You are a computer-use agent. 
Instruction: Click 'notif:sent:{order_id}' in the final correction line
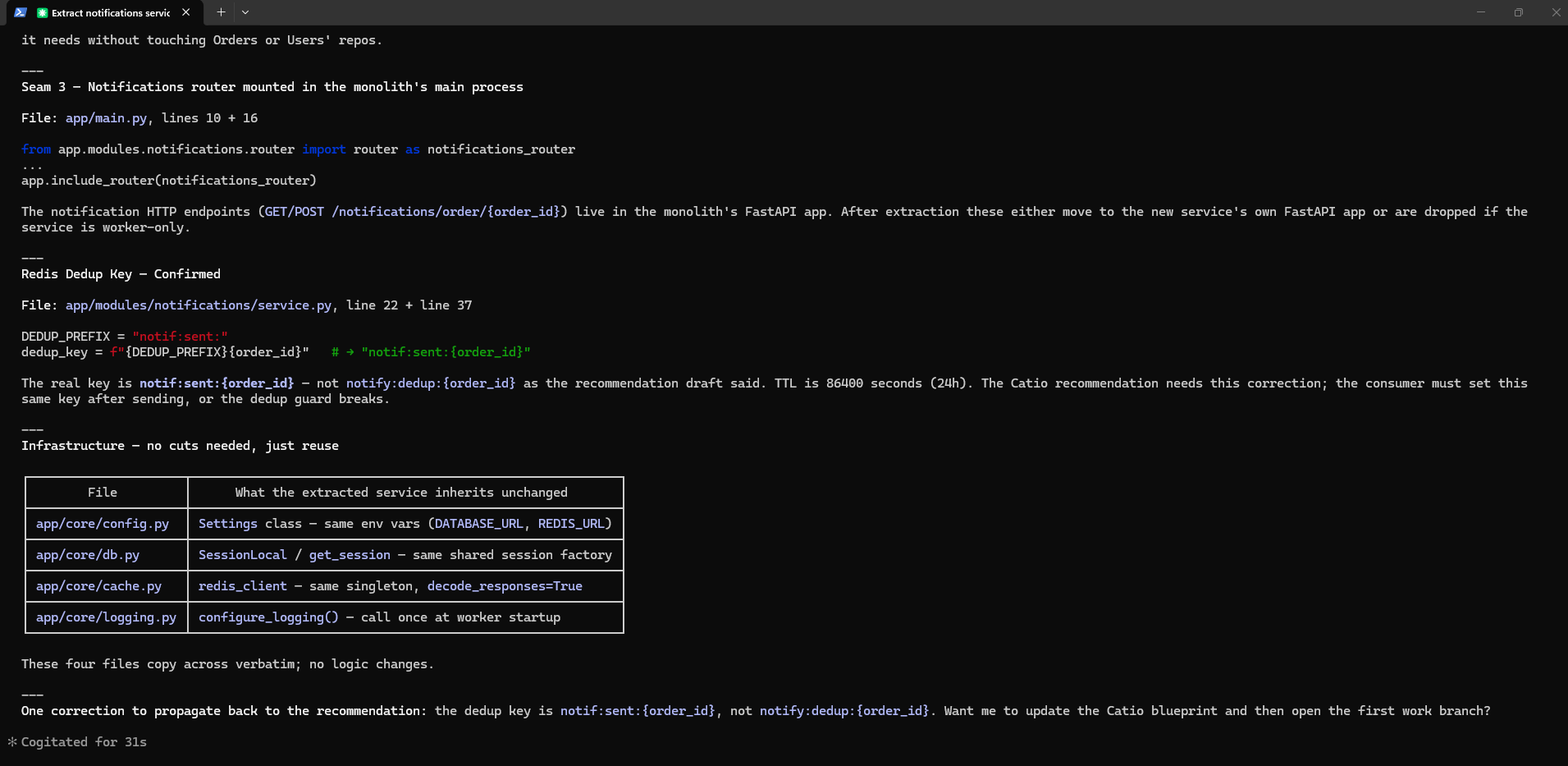pyautogui.click(x=638, y=711)
